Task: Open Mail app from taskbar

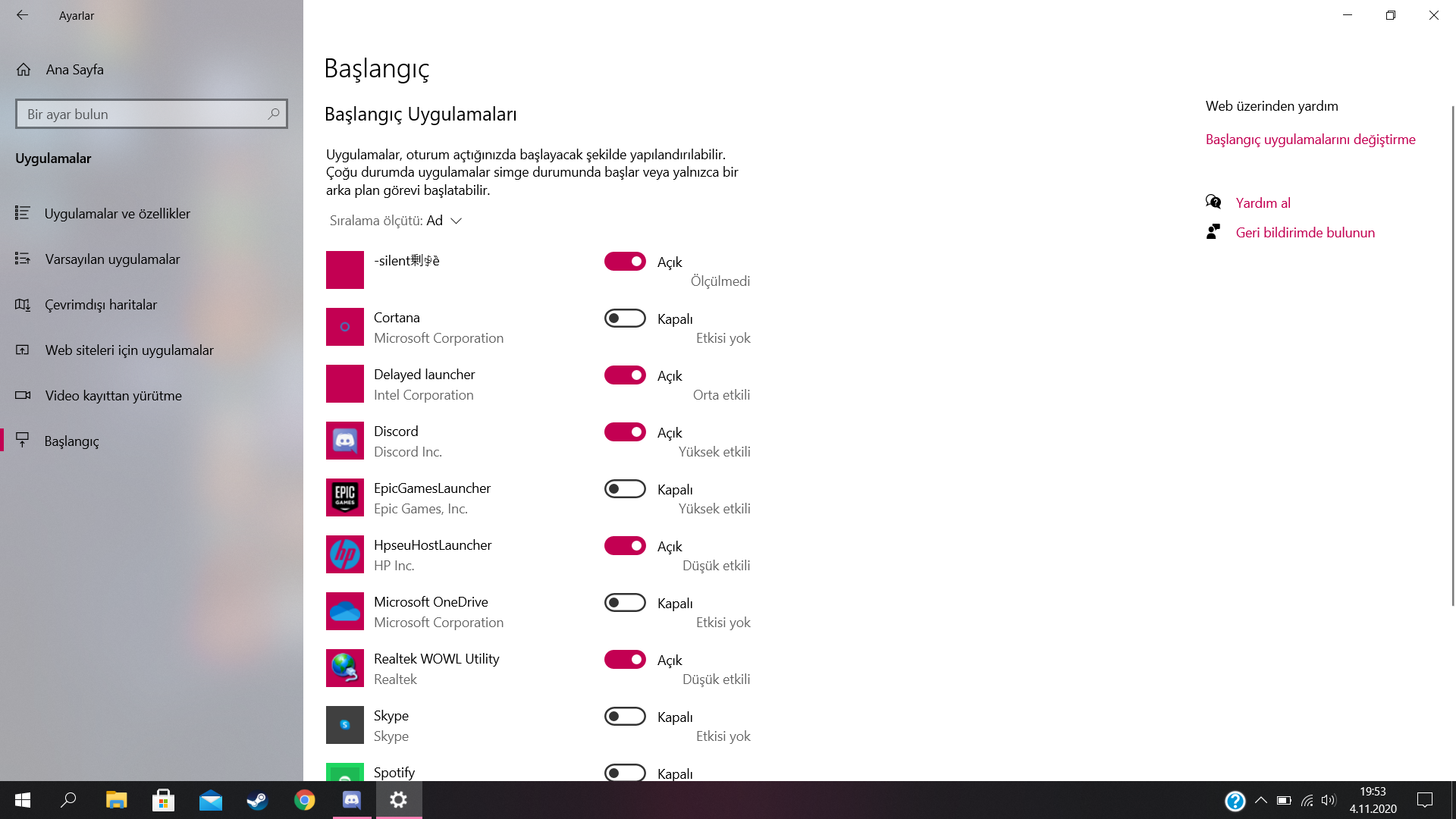Action: 210,800
